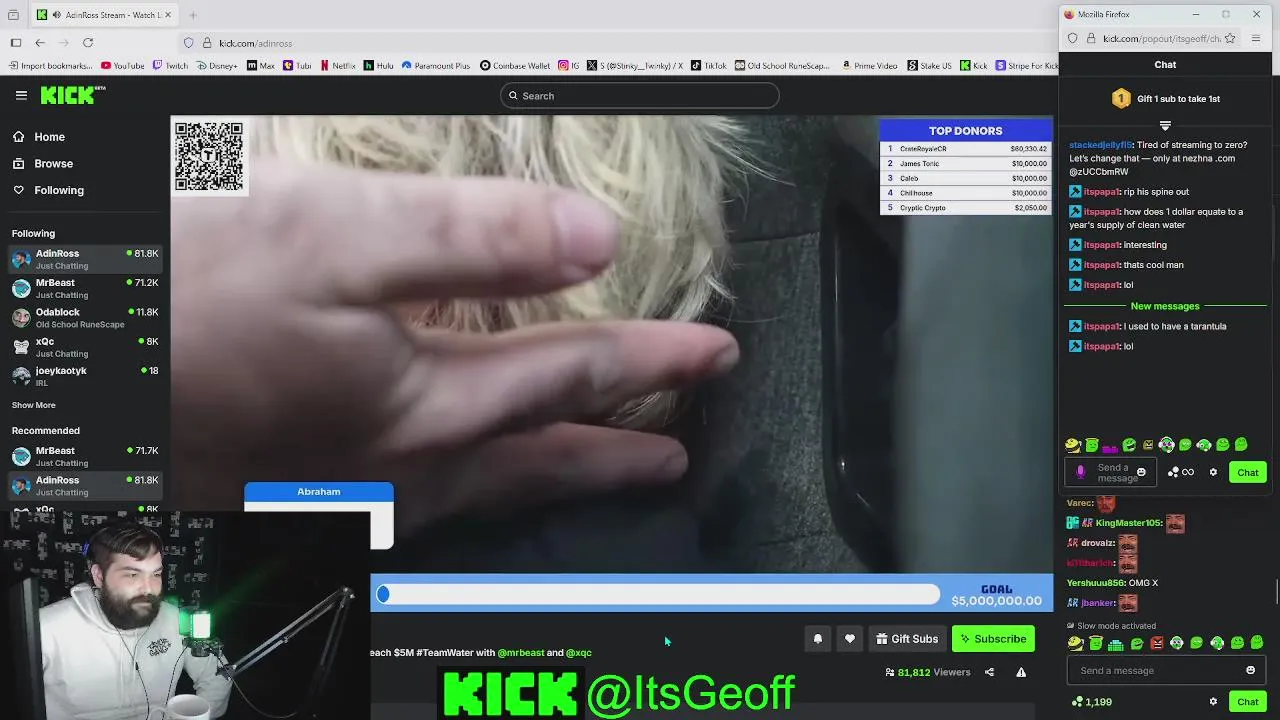Open emoji picker in main chat field
The width and height of the screenshot is (1280, 720).
(x=1250, y=671)
